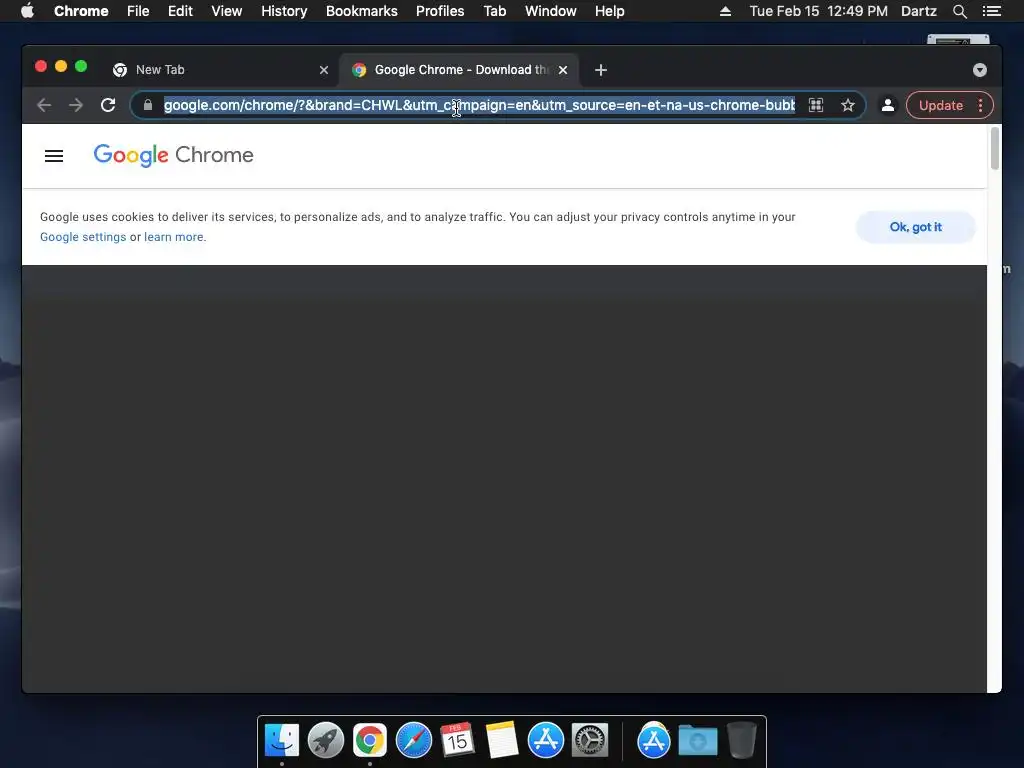Open the Google settings link

click(x=83, y=237)
